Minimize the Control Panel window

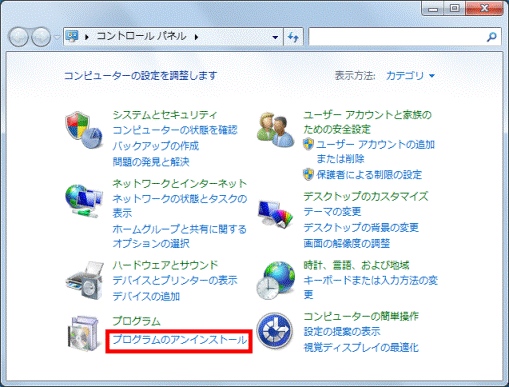pyautogui.click(x=433, y=8)
